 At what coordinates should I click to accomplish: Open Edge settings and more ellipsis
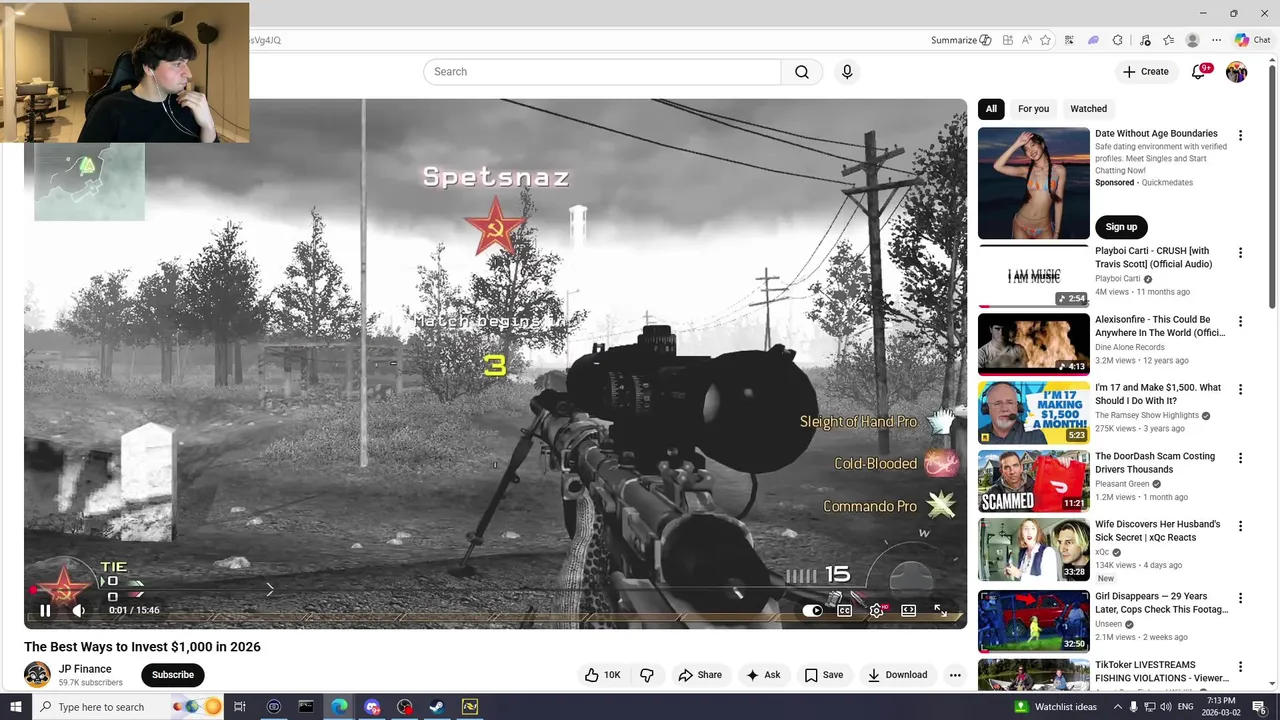1217,40
